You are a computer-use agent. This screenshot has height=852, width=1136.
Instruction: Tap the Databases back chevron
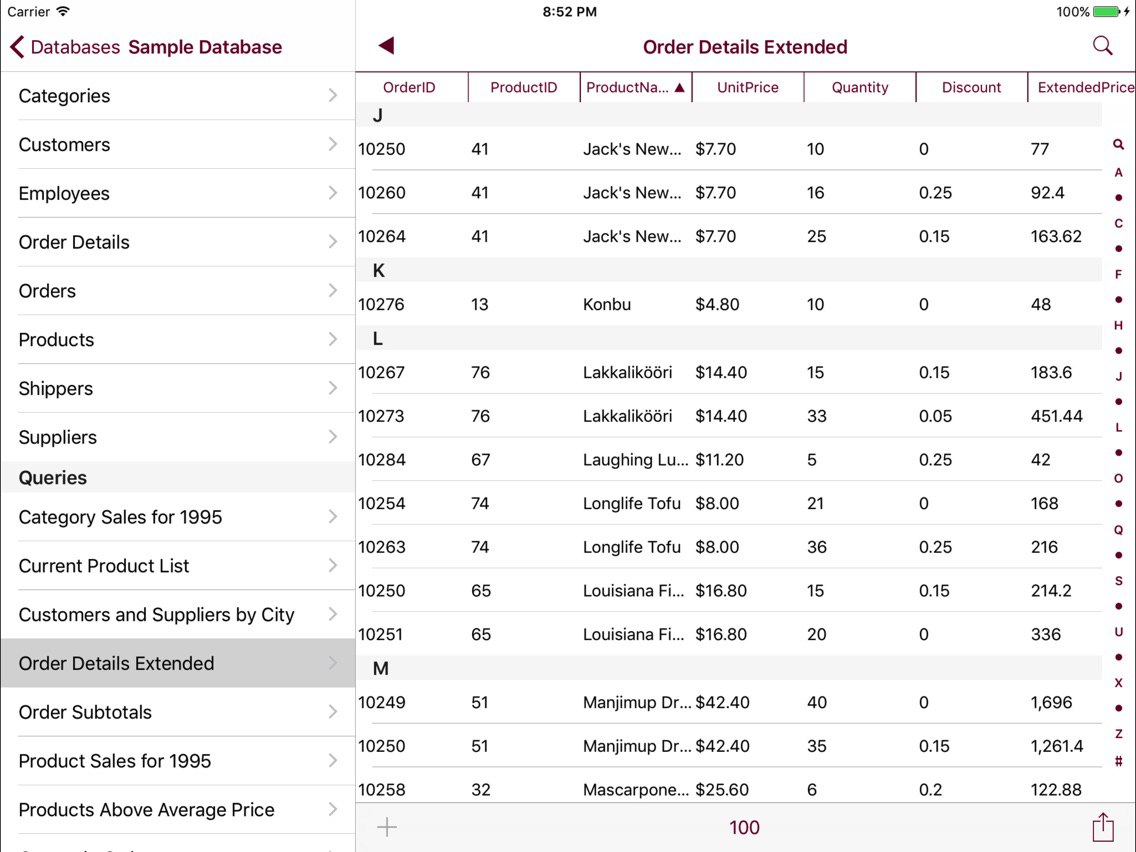coord(17,47)
